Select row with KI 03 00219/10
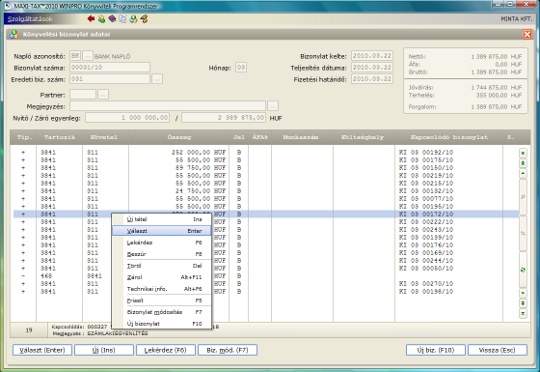Viewport: 540px width, 372px height. pyautogui.click(x=266, y=175)
